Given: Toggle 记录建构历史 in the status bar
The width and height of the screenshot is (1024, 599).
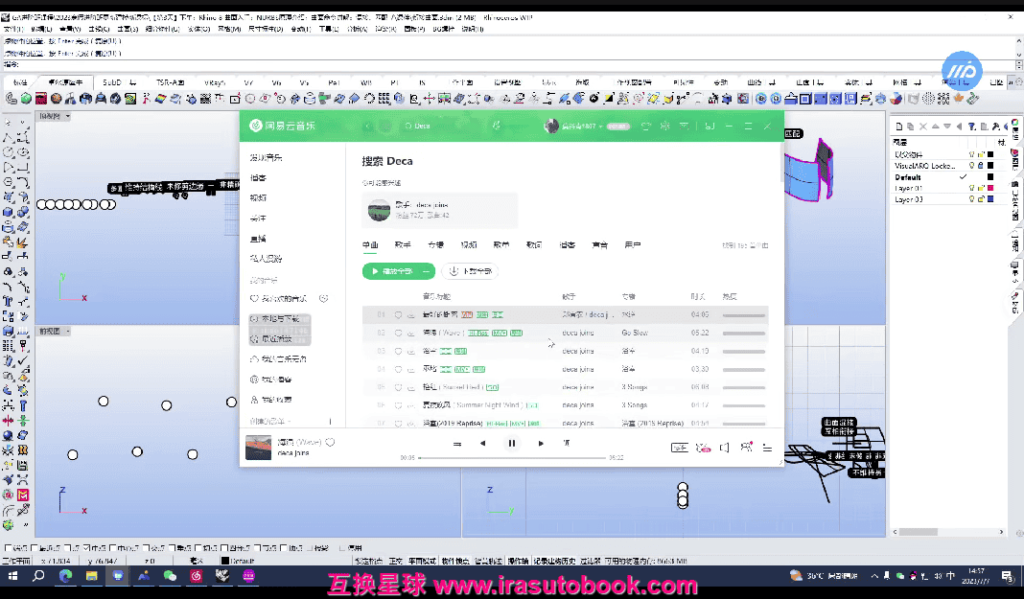Looking at the screenshot, I should (x=554, y=561).
